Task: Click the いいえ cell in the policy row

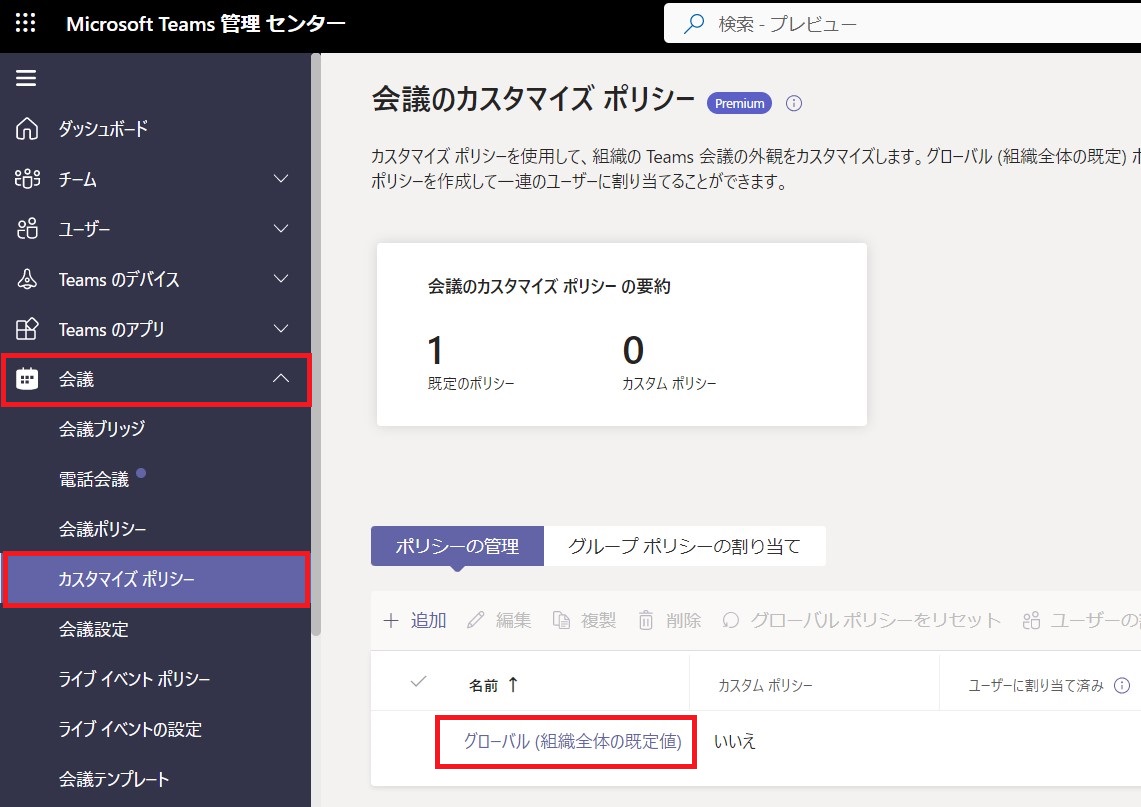Action: click(x=735, y=742)
